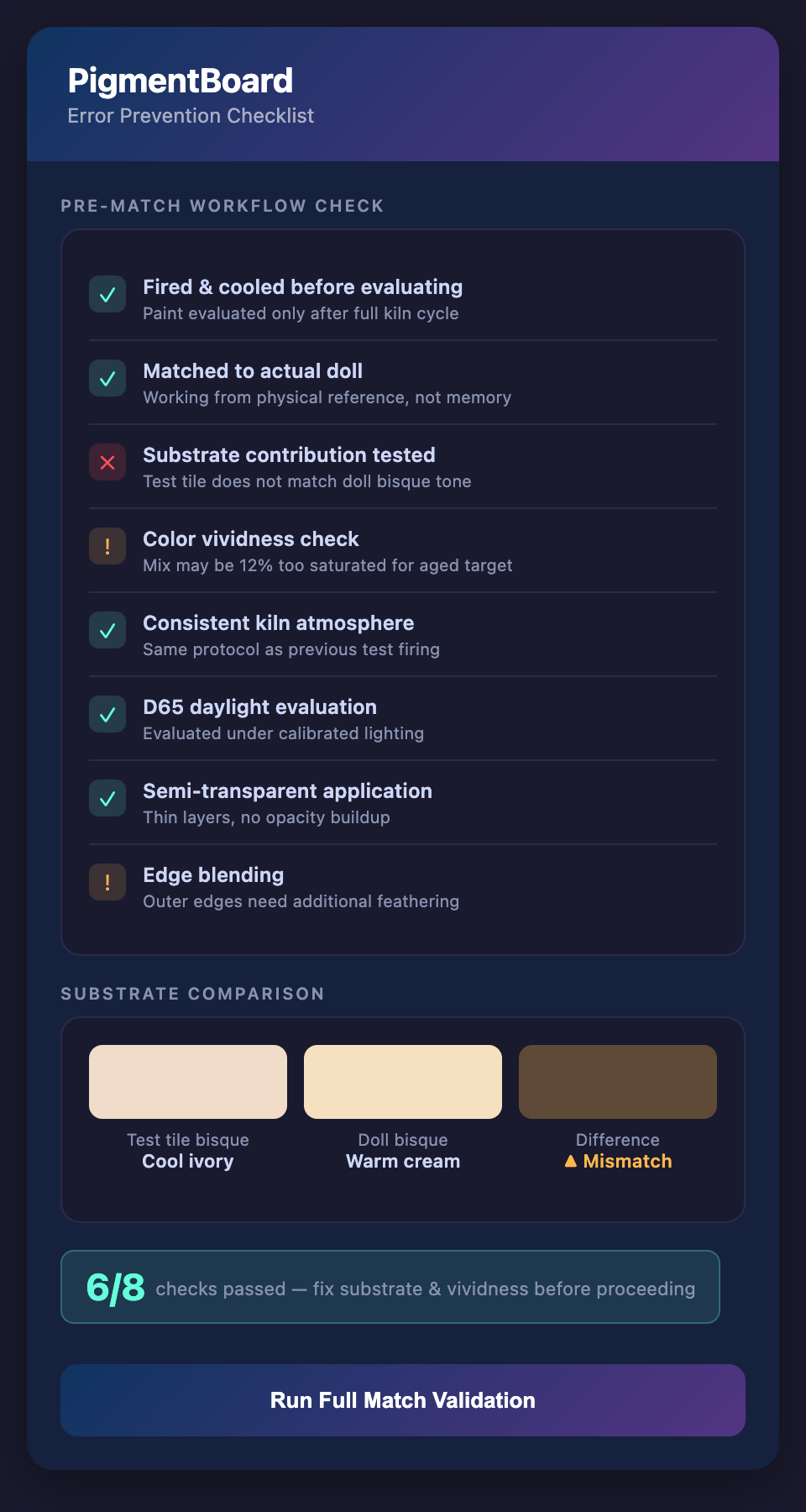Click the brown Difference swatch
Screen dimensions: 806x1512
[x=618, y=1082]
